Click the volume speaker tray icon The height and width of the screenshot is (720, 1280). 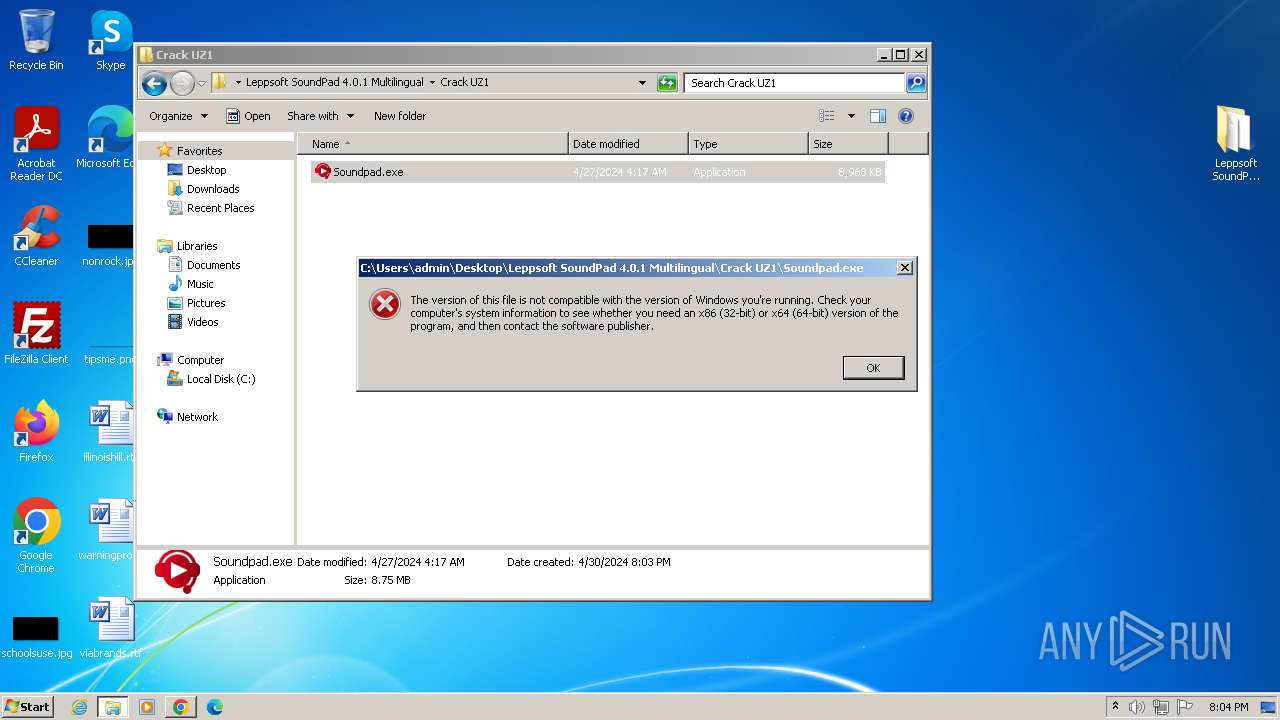(1137, 707)
